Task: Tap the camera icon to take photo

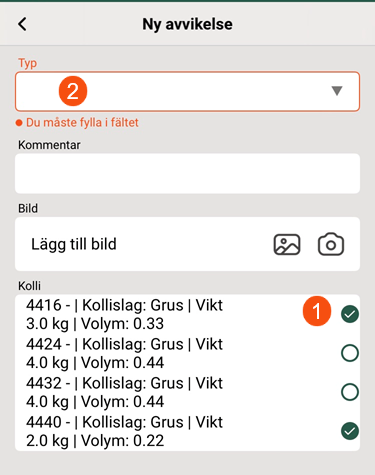Action: [x=331, y=244]
